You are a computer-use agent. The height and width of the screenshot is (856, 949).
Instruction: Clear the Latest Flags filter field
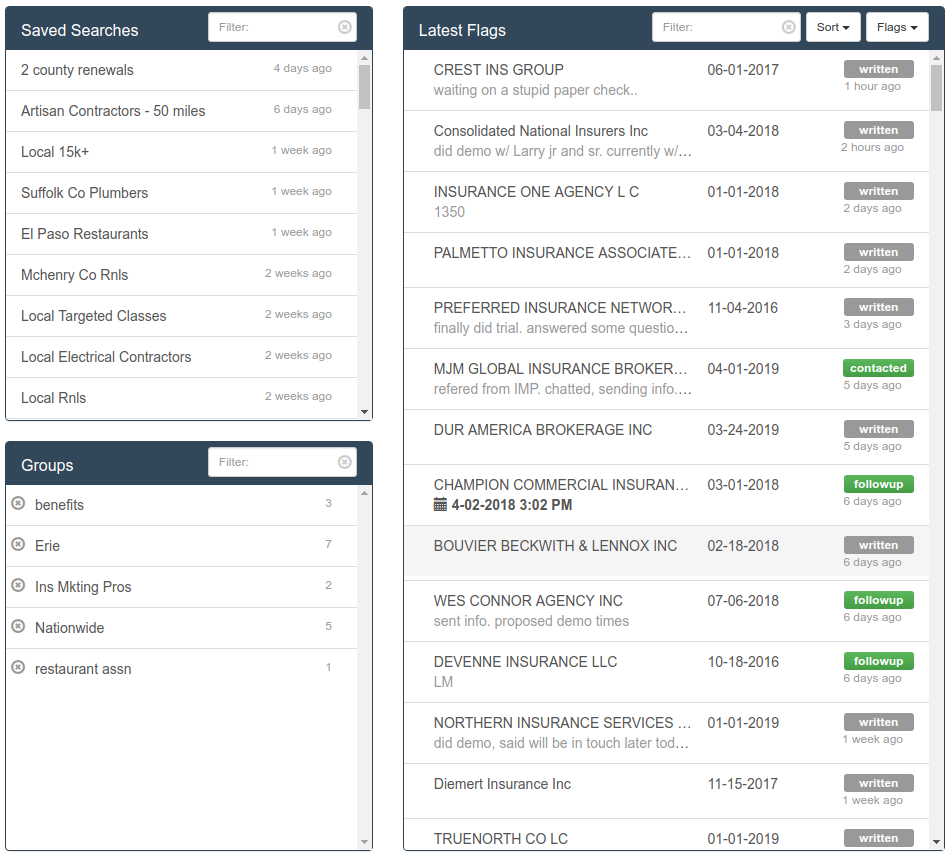click(789, 27)
